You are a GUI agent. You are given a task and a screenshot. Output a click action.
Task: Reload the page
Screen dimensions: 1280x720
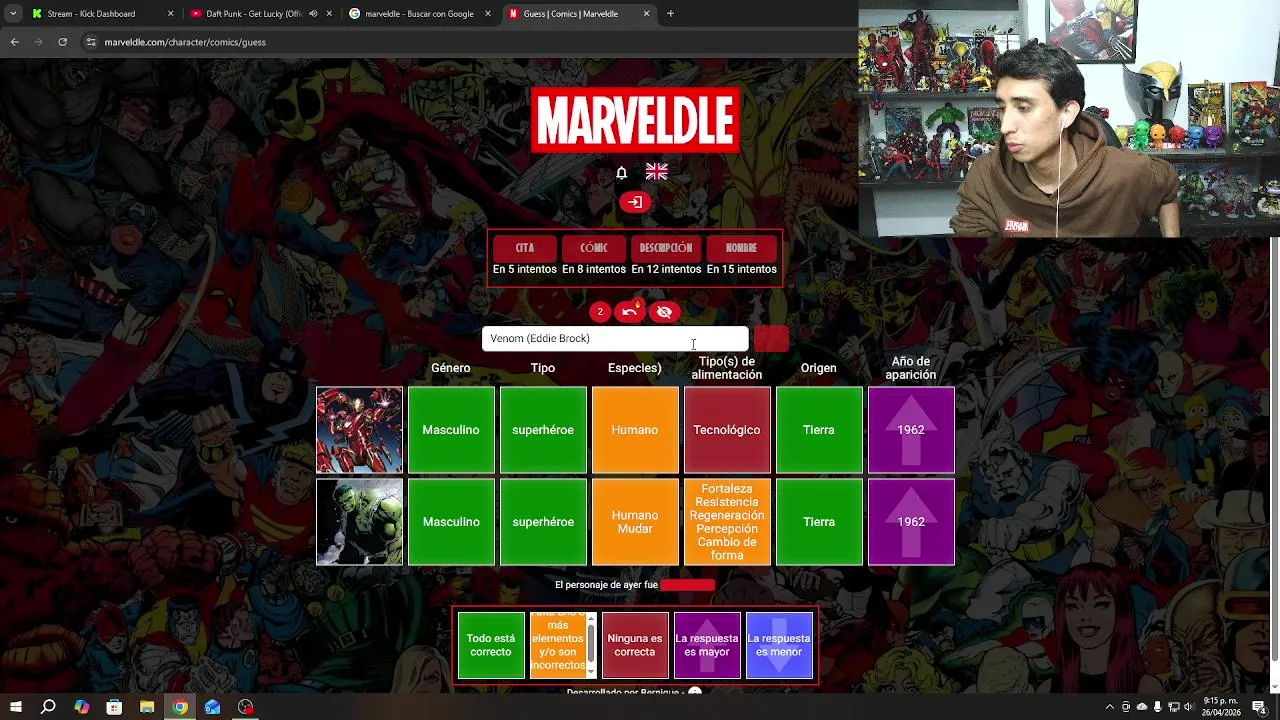tap(62, 42)
